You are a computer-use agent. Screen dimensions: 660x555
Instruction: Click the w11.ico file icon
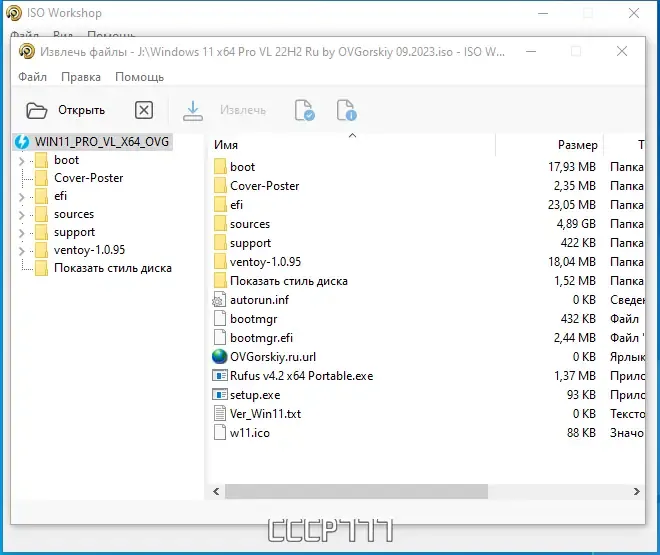pyautogui.click(x=220, y=433)
